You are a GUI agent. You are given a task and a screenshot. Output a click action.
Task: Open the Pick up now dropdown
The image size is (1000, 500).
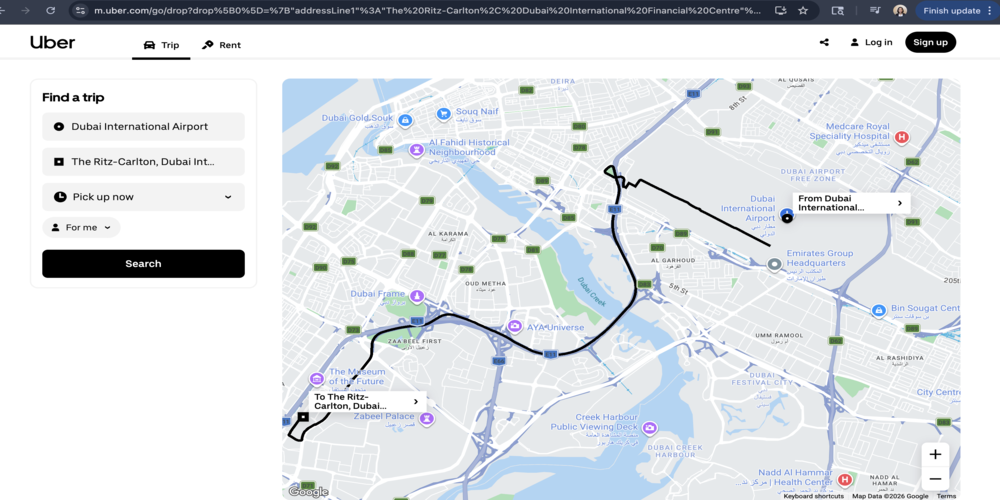pos(143,196)
